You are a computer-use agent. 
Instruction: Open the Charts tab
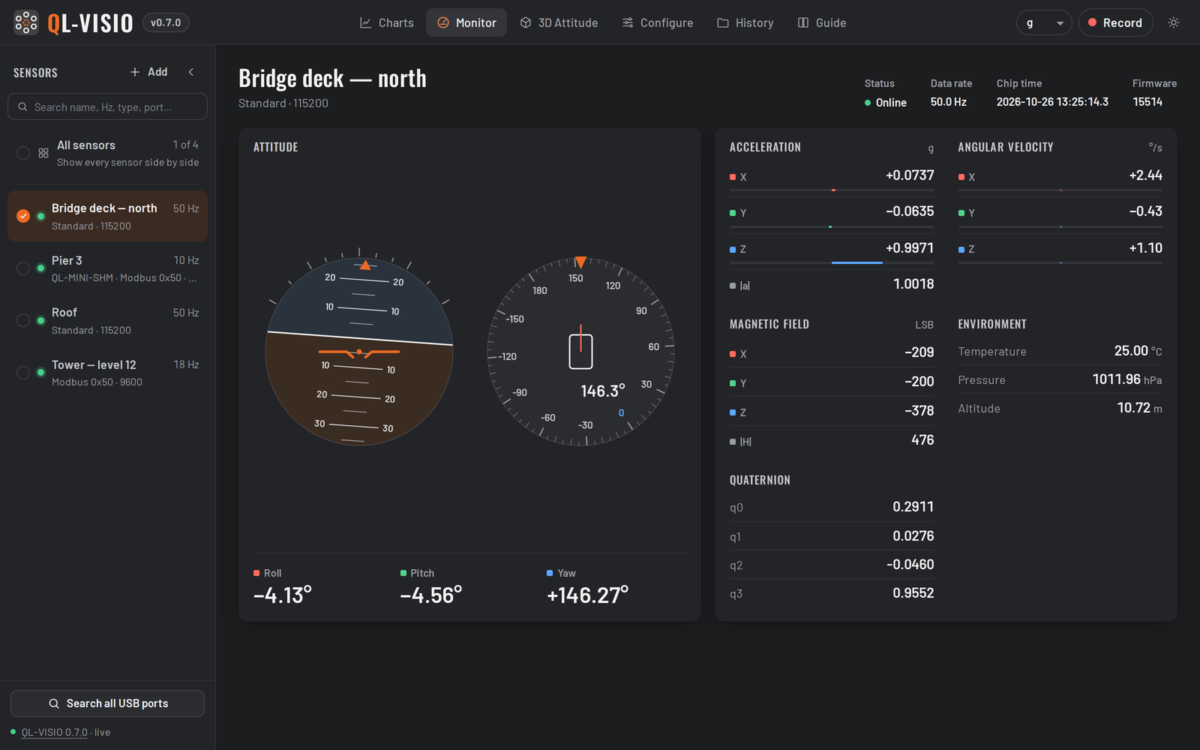(386, 23)
